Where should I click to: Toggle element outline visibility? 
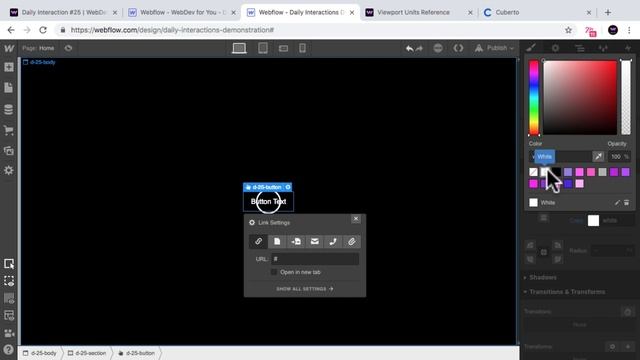pos(9,281)
